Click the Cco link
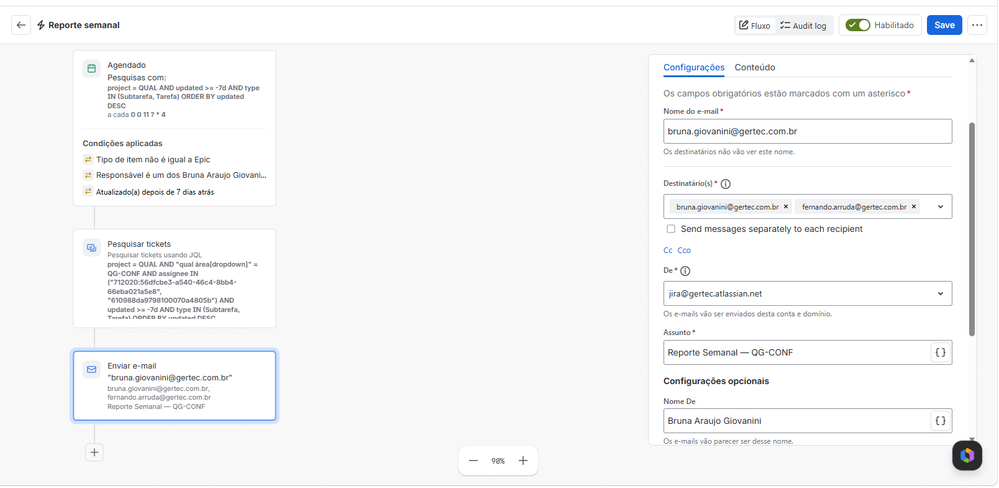 [x=684, y=250]
